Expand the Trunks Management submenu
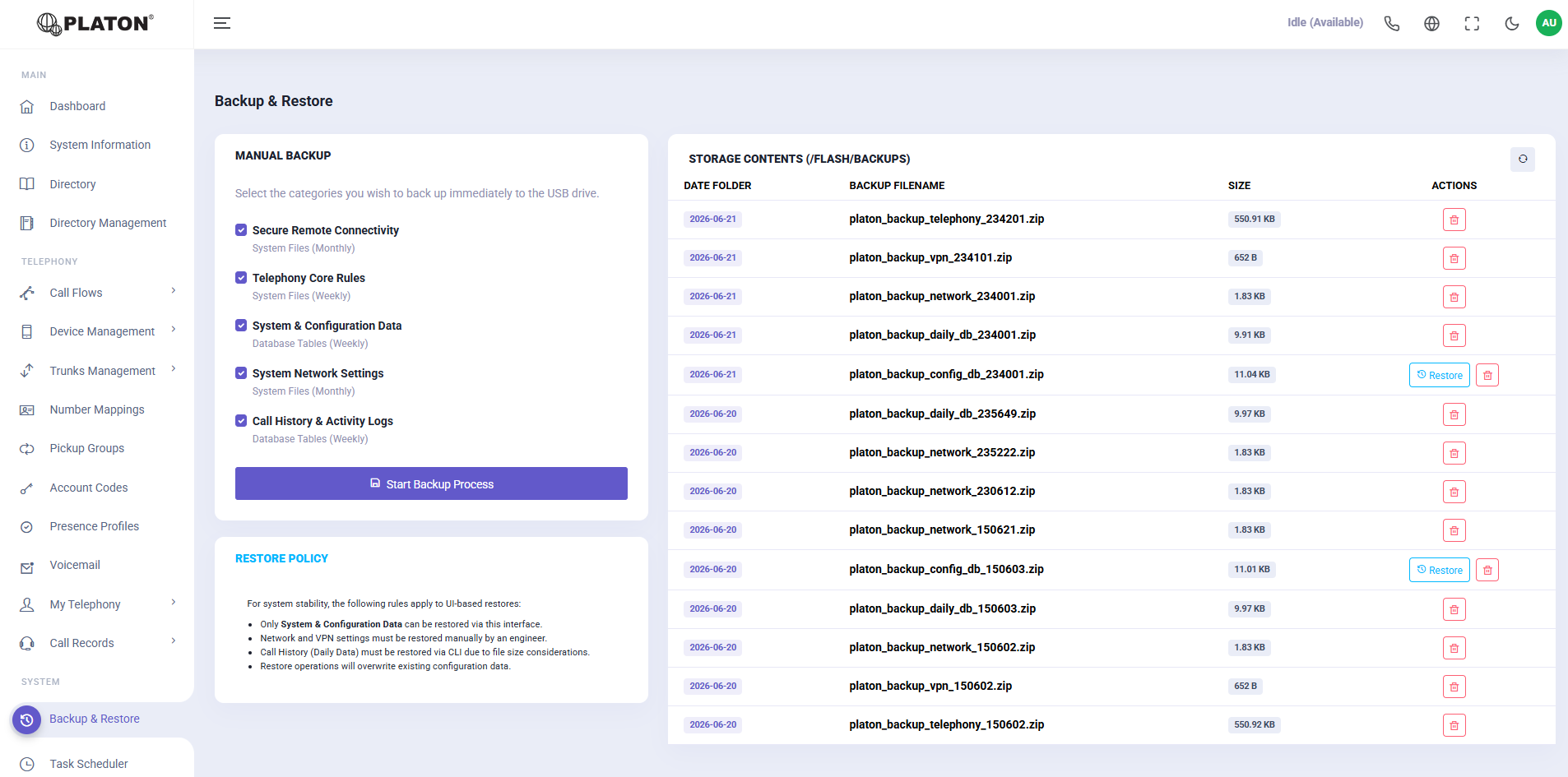 point(97,371)
